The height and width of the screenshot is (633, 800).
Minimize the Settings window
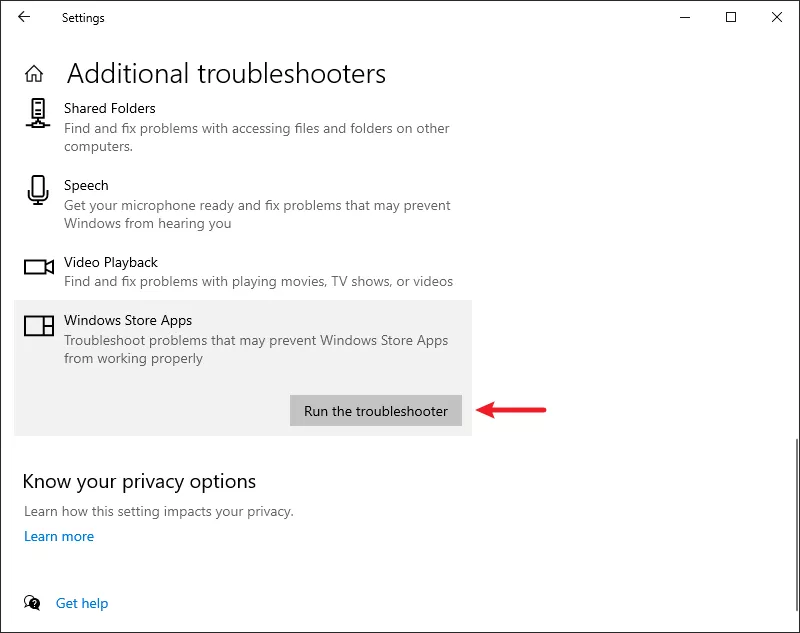(x=685, y=17)
